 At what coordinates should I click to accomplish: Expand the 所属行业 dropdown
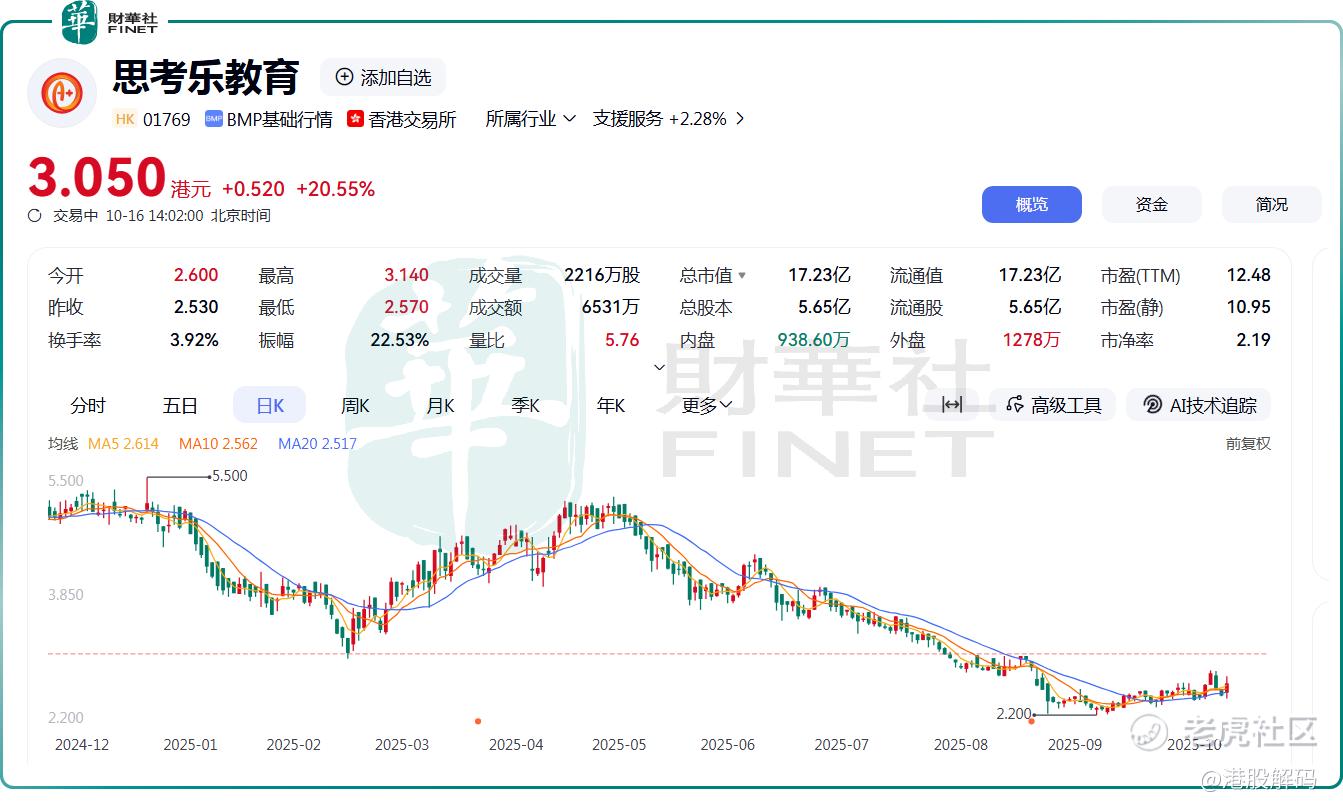[x=531, y=119]
